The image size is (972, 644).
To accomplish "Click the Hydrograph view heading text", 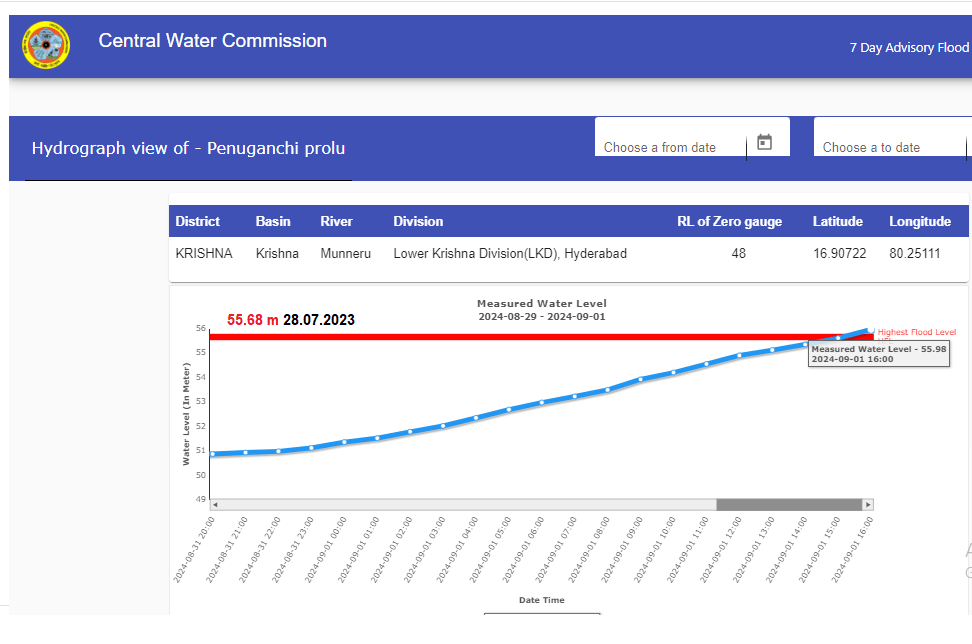I will [188, 148].
